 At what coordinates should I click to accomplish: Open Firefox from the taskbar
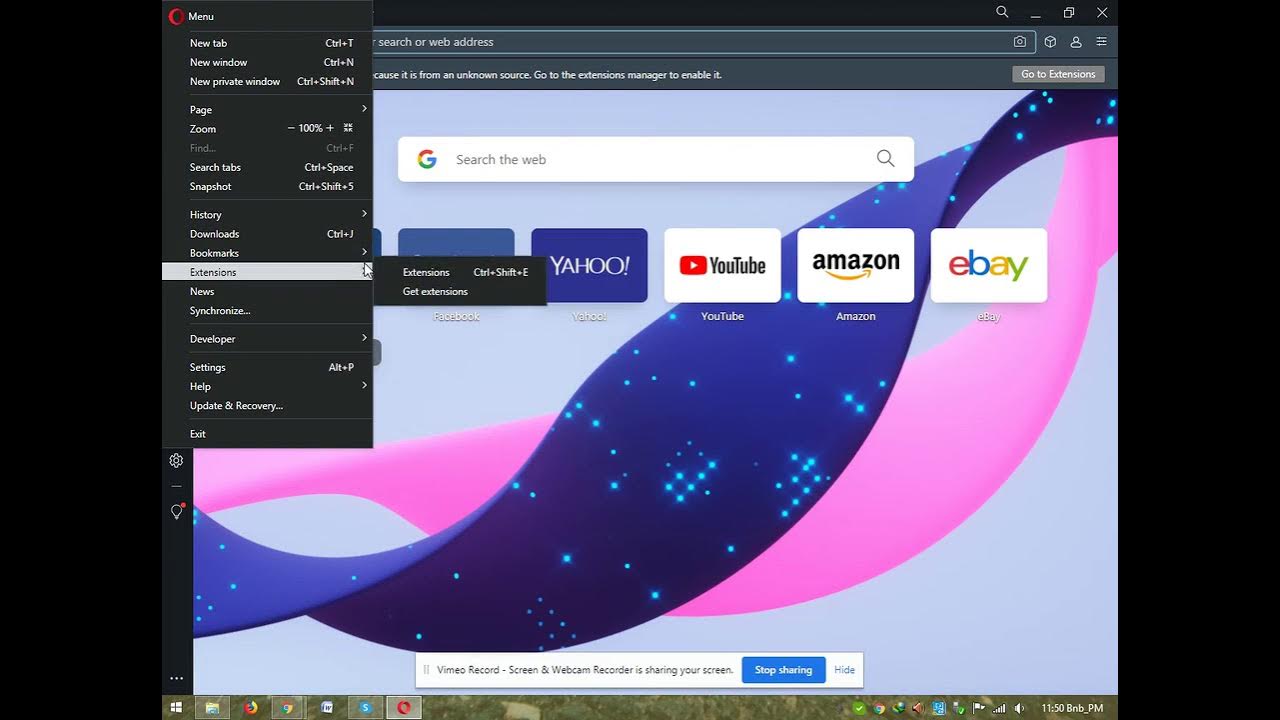pos(250,708)
